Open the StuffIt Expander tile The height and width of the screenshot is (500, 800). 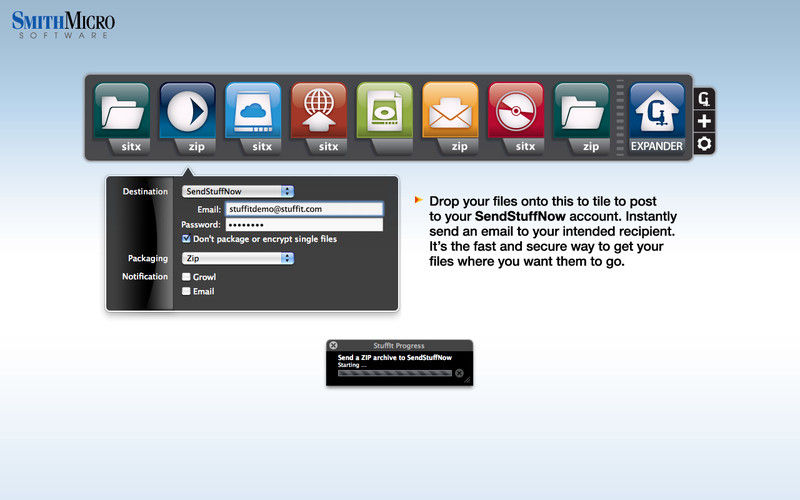click(657, 118)
